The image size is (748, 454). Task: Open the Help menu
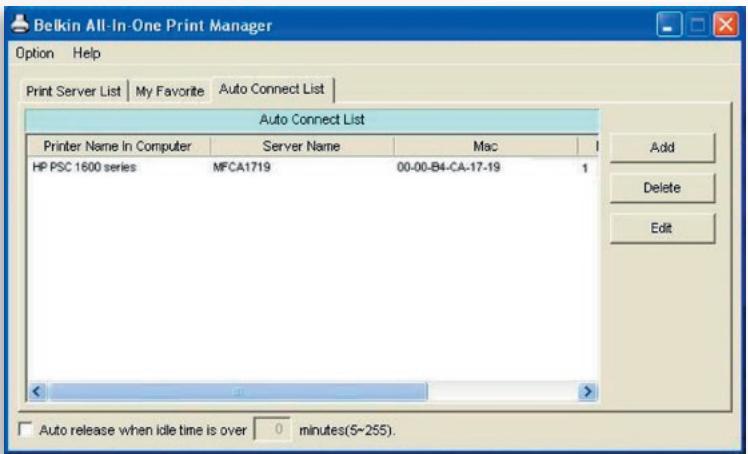point(86,53)
